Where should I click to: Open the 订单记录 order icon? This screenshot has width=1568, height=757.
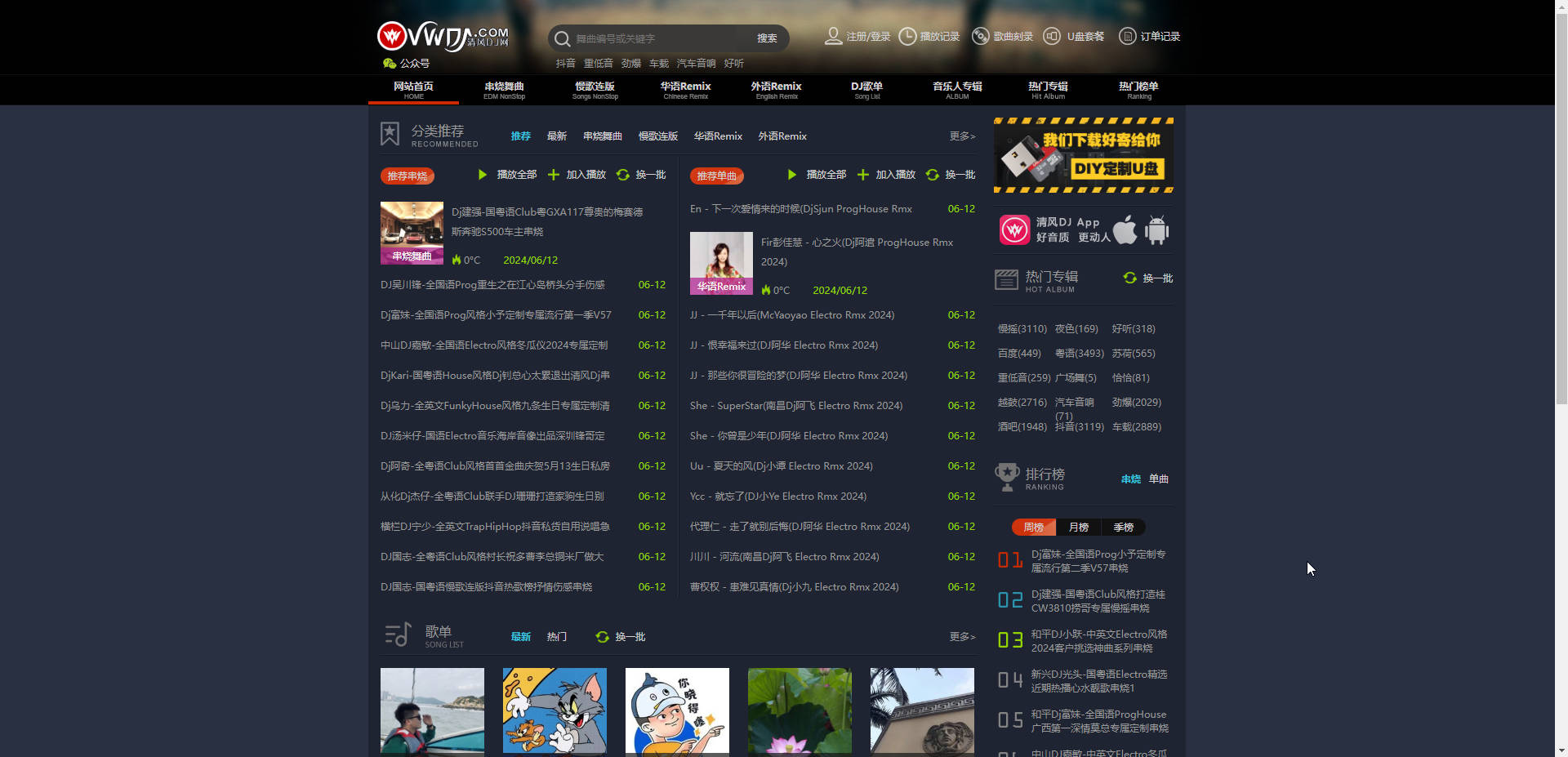coord(1127,36)
